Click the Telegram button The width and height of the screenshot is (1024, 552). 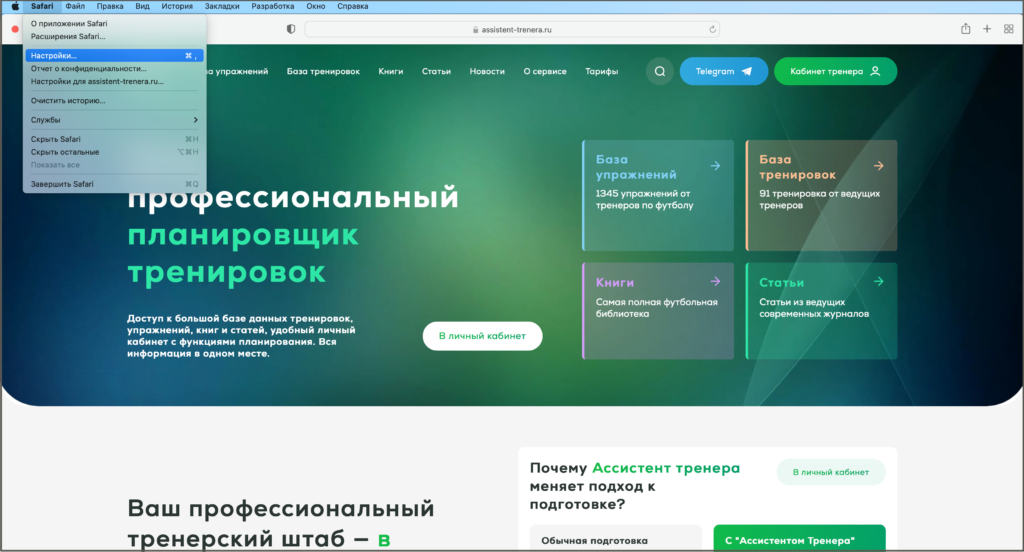(724, 71)
